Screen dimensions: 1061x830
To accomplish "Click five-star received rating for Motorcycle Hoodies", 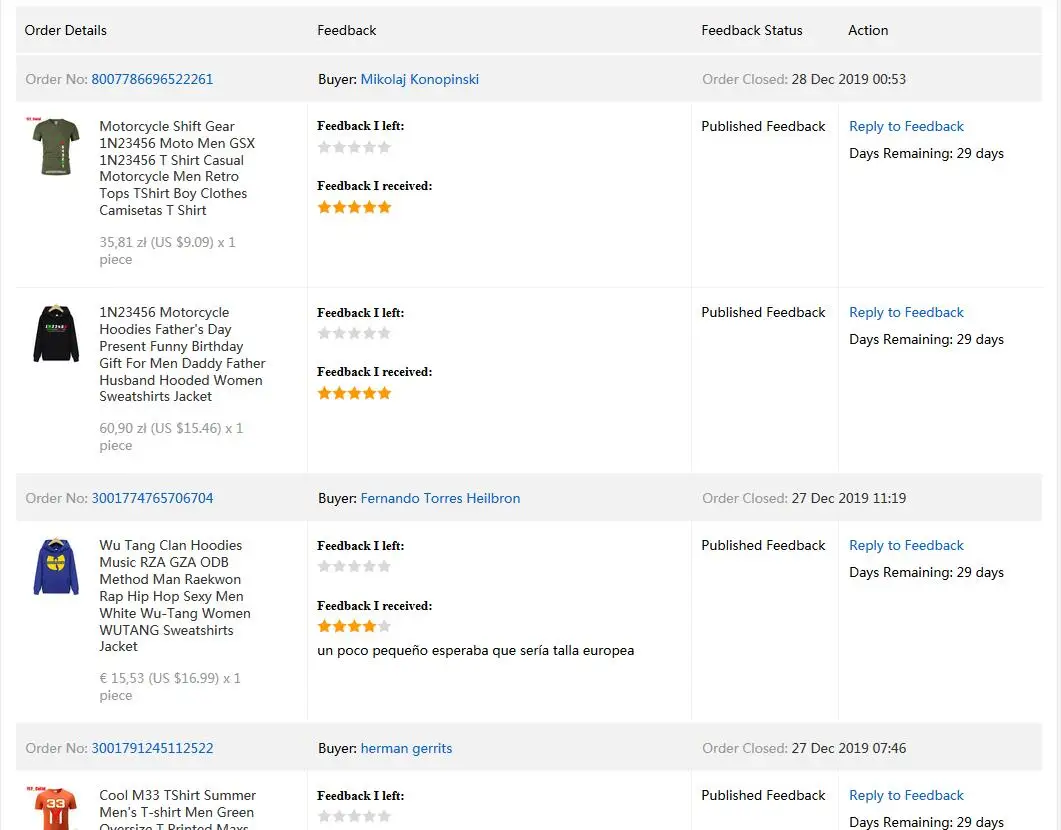I will pyautogui.click(x=354, y=393).
